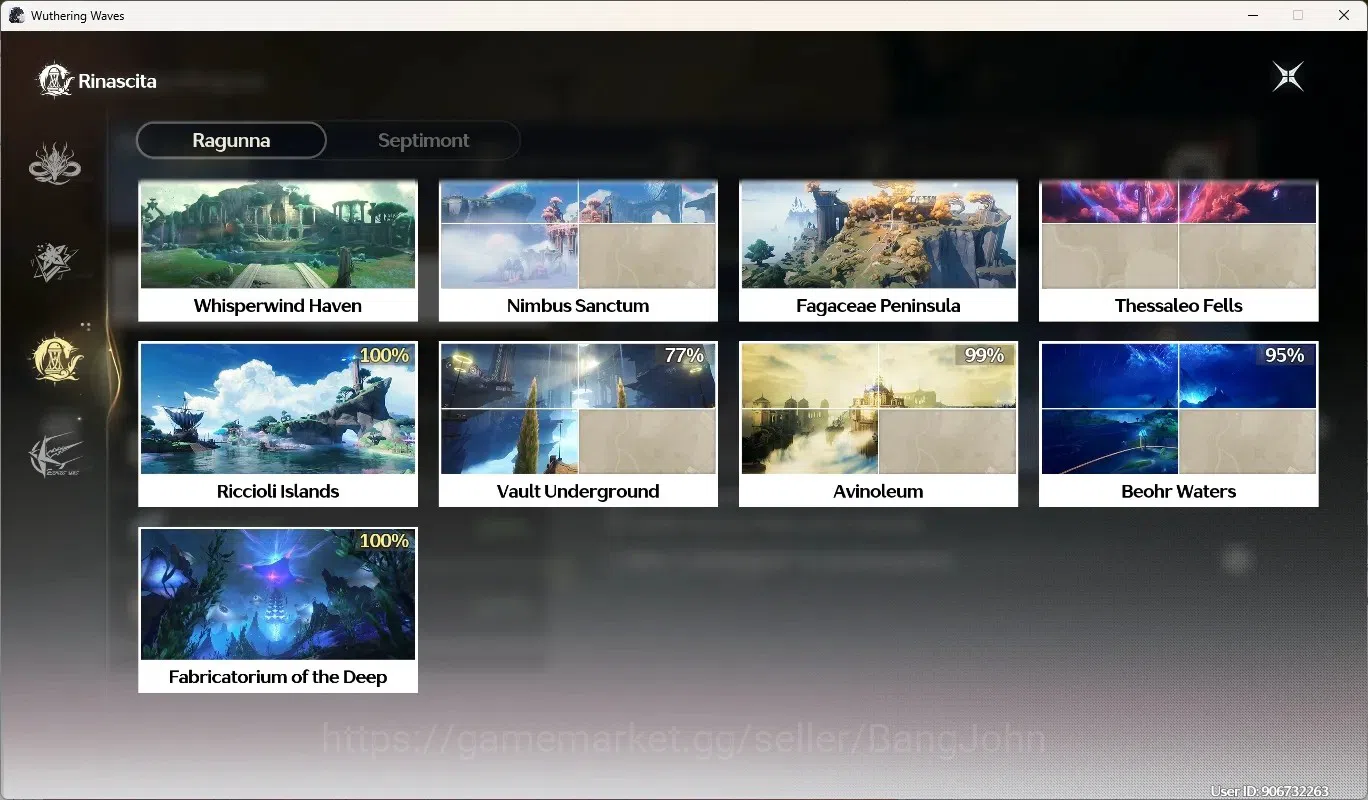Open the Whisperwind Haven area card
This screenshot has height=800, width=1368.
pos(278,251)
